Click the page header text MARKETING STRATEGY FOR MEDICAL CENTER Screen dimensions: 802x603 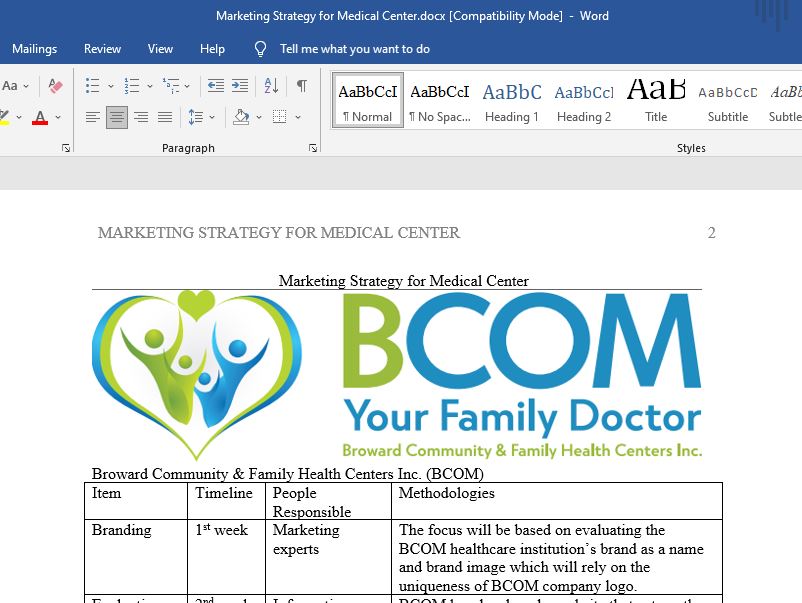pos(279,233)
